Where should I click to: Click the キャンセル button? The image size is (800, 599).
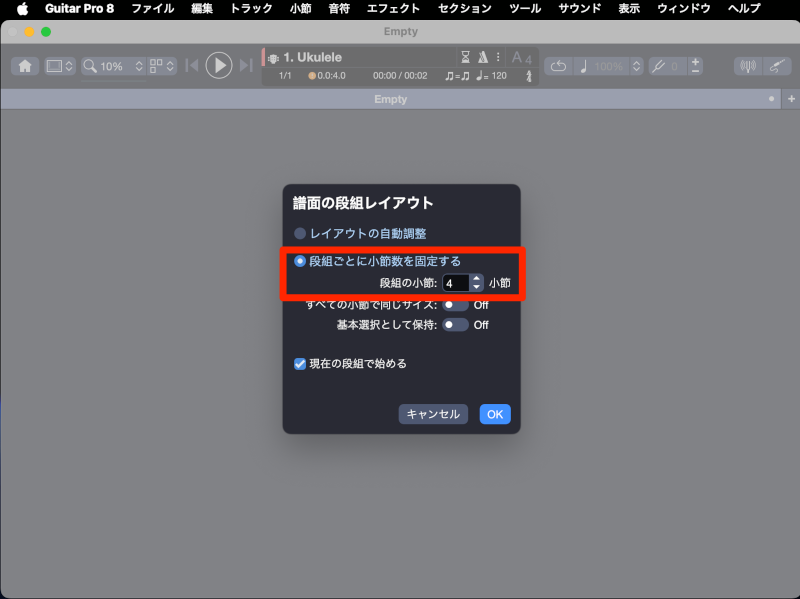[x=433, y=414]
